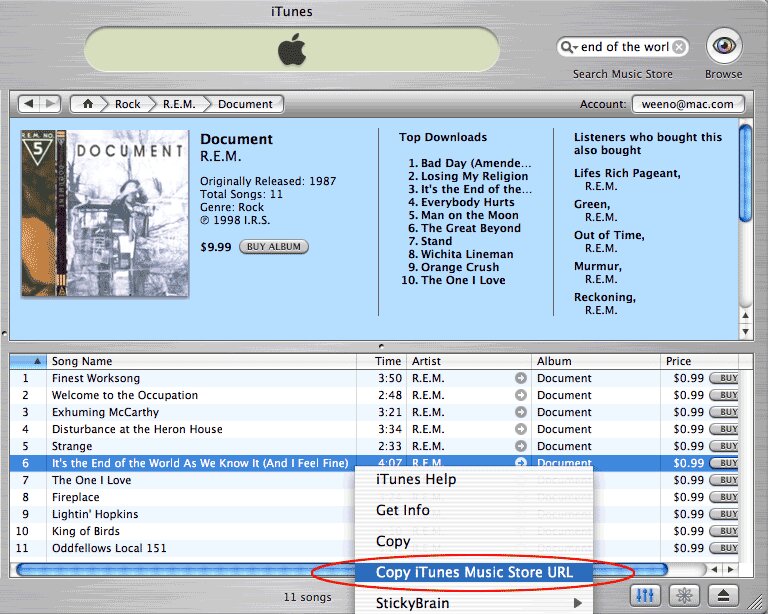The width and height of the screenshot is (768, 614).
Task: Clear the search field text
Action: [x=679, y=47]
